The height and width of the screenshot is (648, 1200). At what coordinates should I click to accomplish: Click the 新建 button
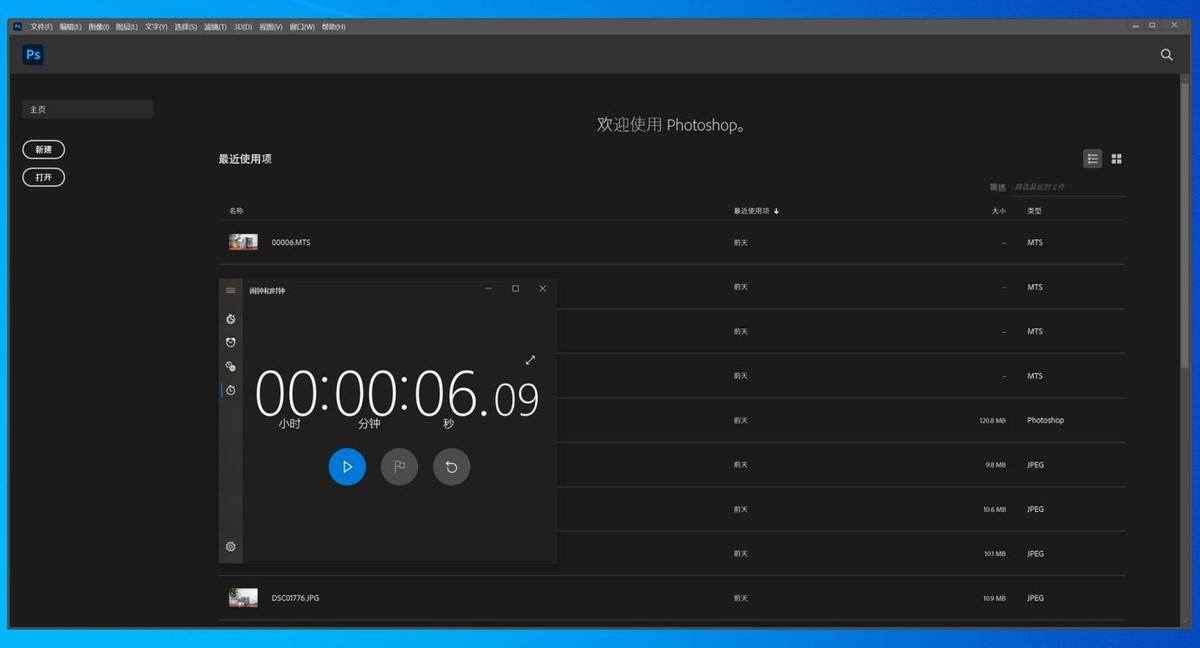(x=43, y=149)
